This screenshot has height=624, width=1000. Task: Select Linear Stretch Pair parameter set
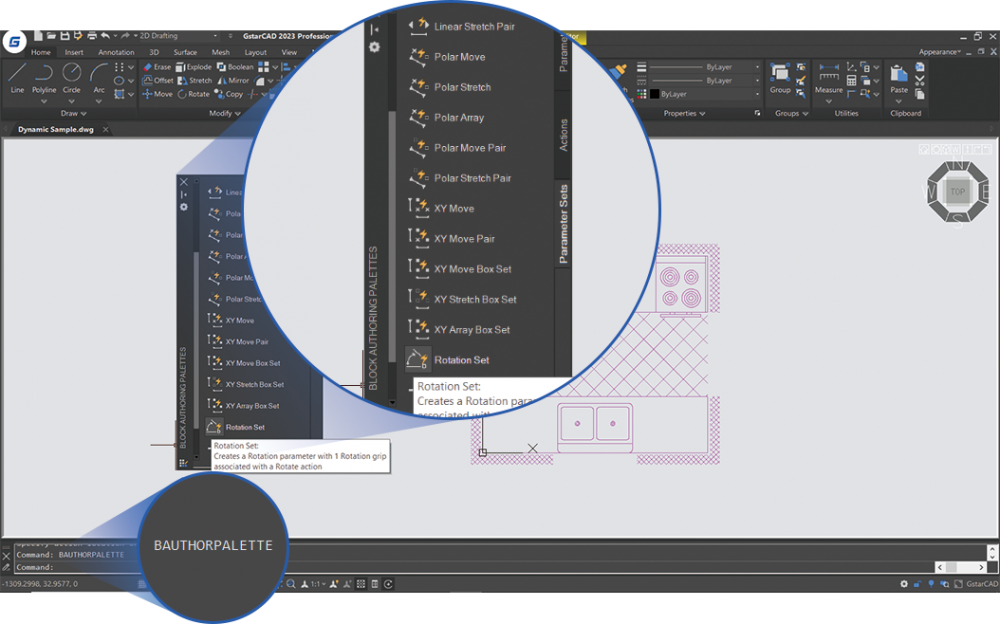[461, 26]
